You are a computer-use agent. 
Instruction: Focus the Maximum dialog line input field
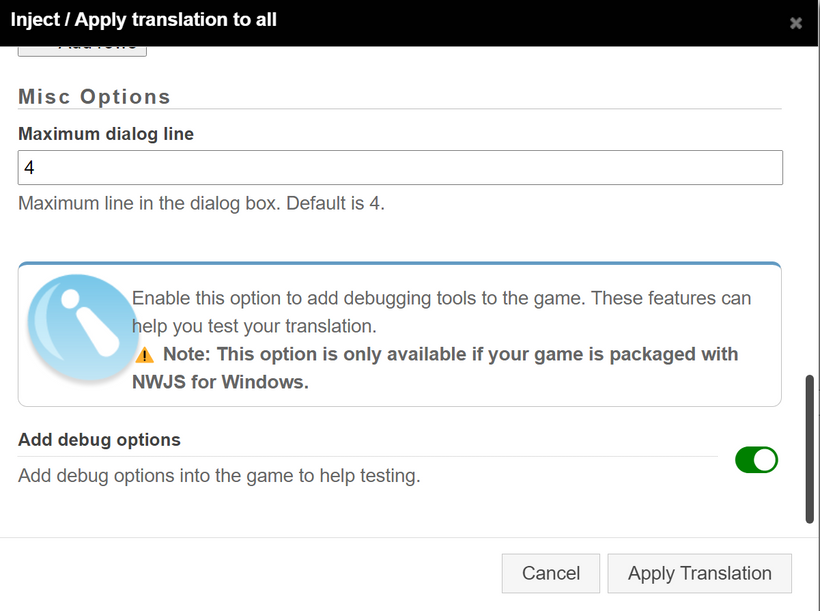tap(400, 168)
